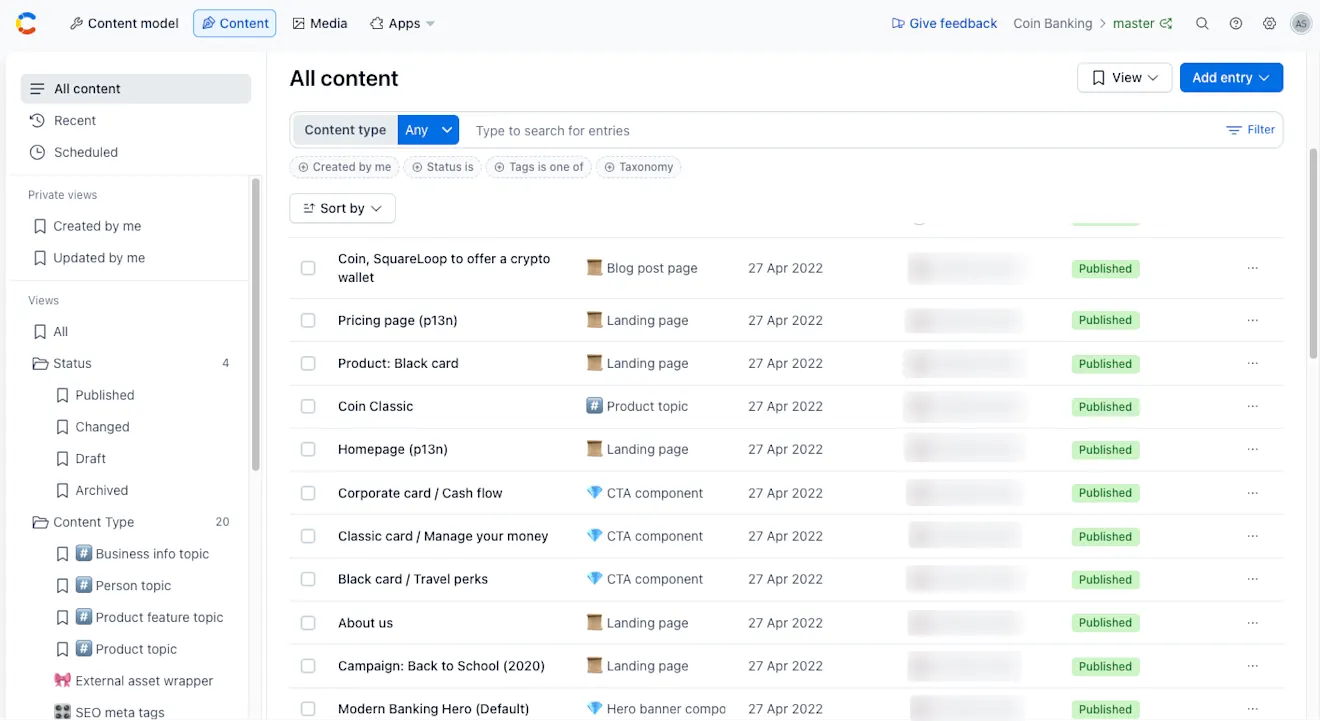The width and height of the screenshot is (1320, 721).
Task: Click the master branch environment icon
Action: point(1166,23)
